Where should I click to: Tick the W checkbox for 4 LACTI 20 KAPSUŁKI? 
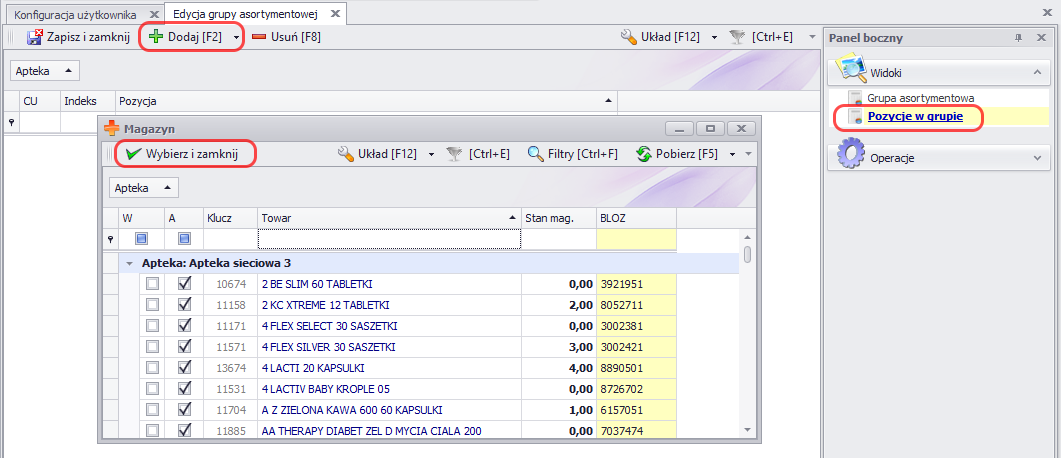pos(152,368)
